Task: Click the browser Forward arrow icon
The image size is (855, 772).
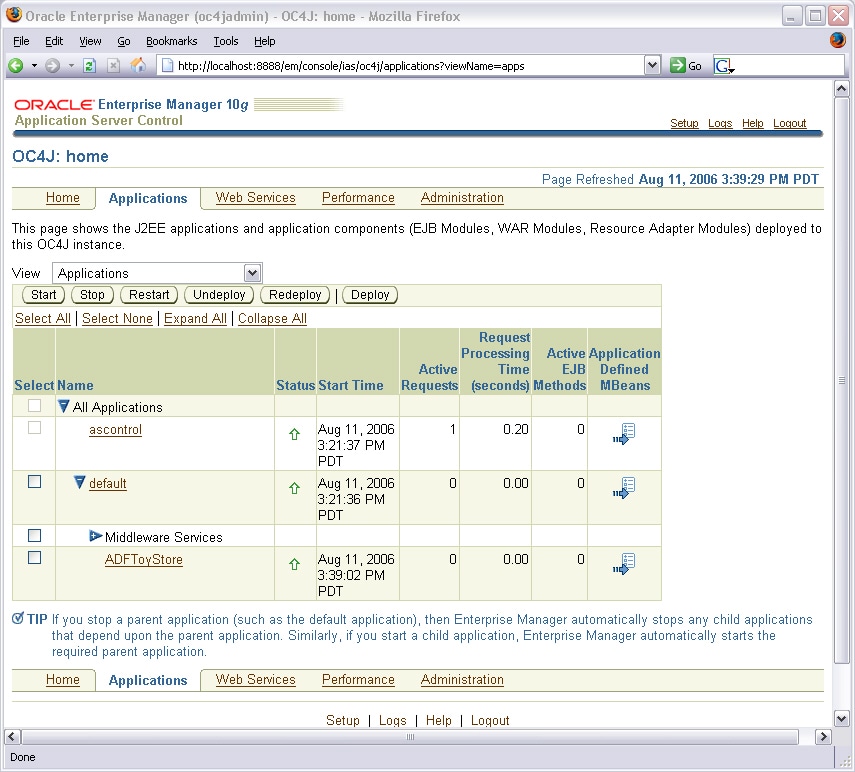Action: click(52, 66)
